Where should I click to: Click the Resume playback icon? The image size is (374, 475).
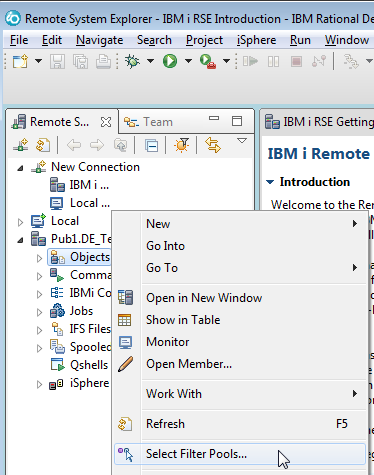[x=250, y=61]
